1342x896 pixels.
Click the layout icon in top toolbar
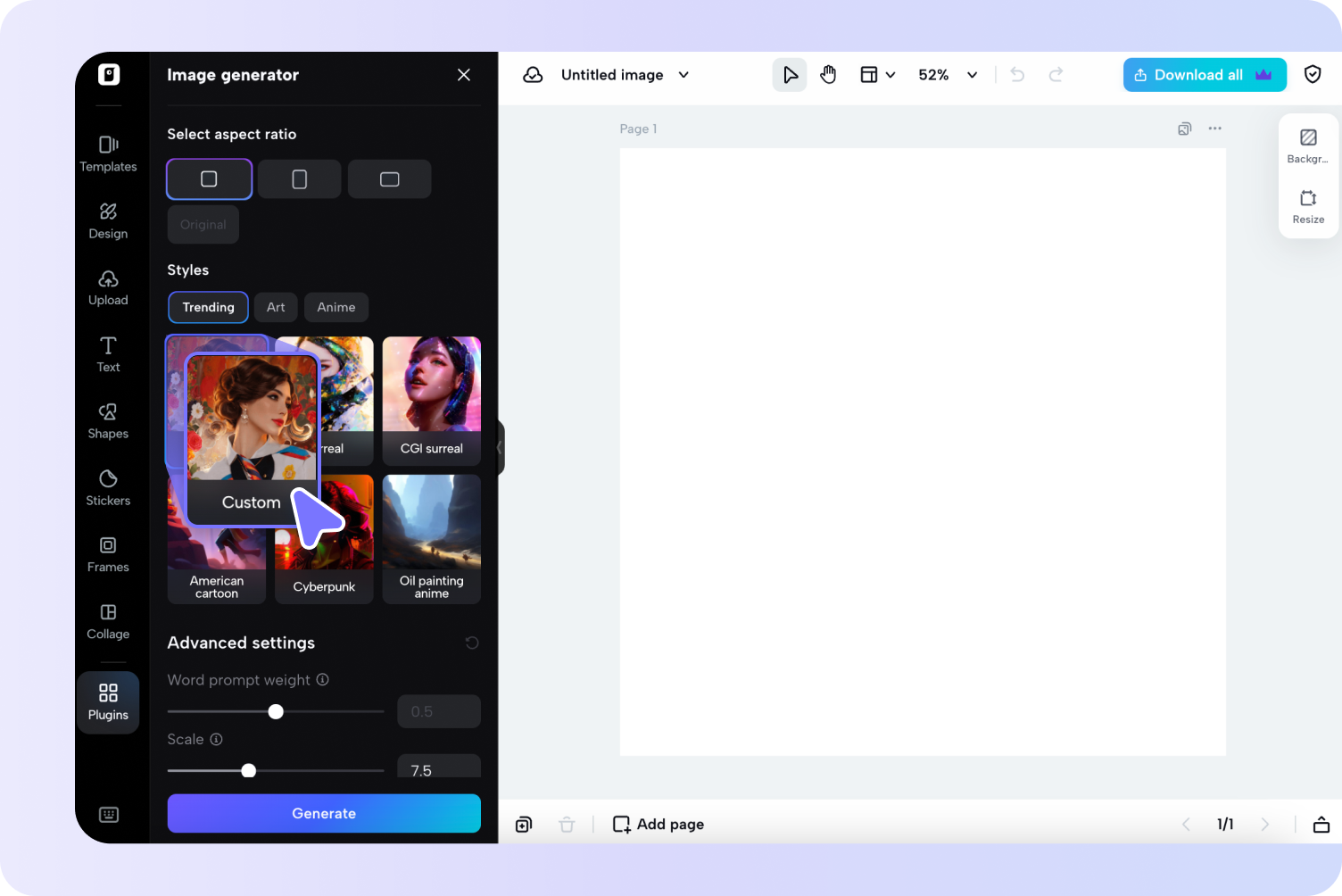(868, 75)
